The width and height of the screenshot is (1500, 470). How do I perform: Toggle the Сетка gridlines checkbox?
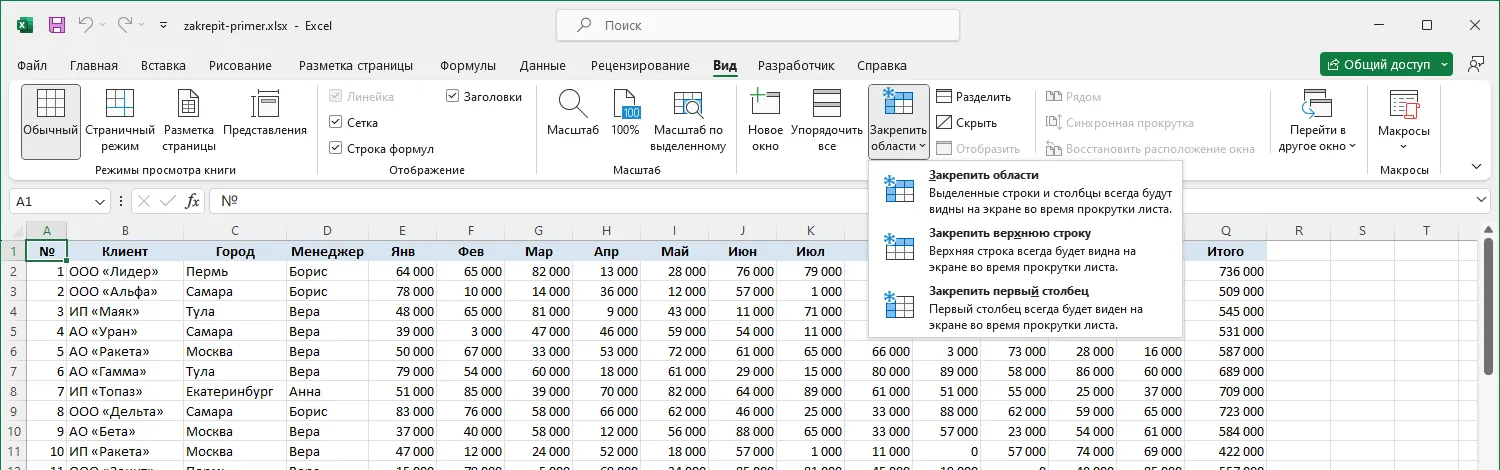pos(354,123)
